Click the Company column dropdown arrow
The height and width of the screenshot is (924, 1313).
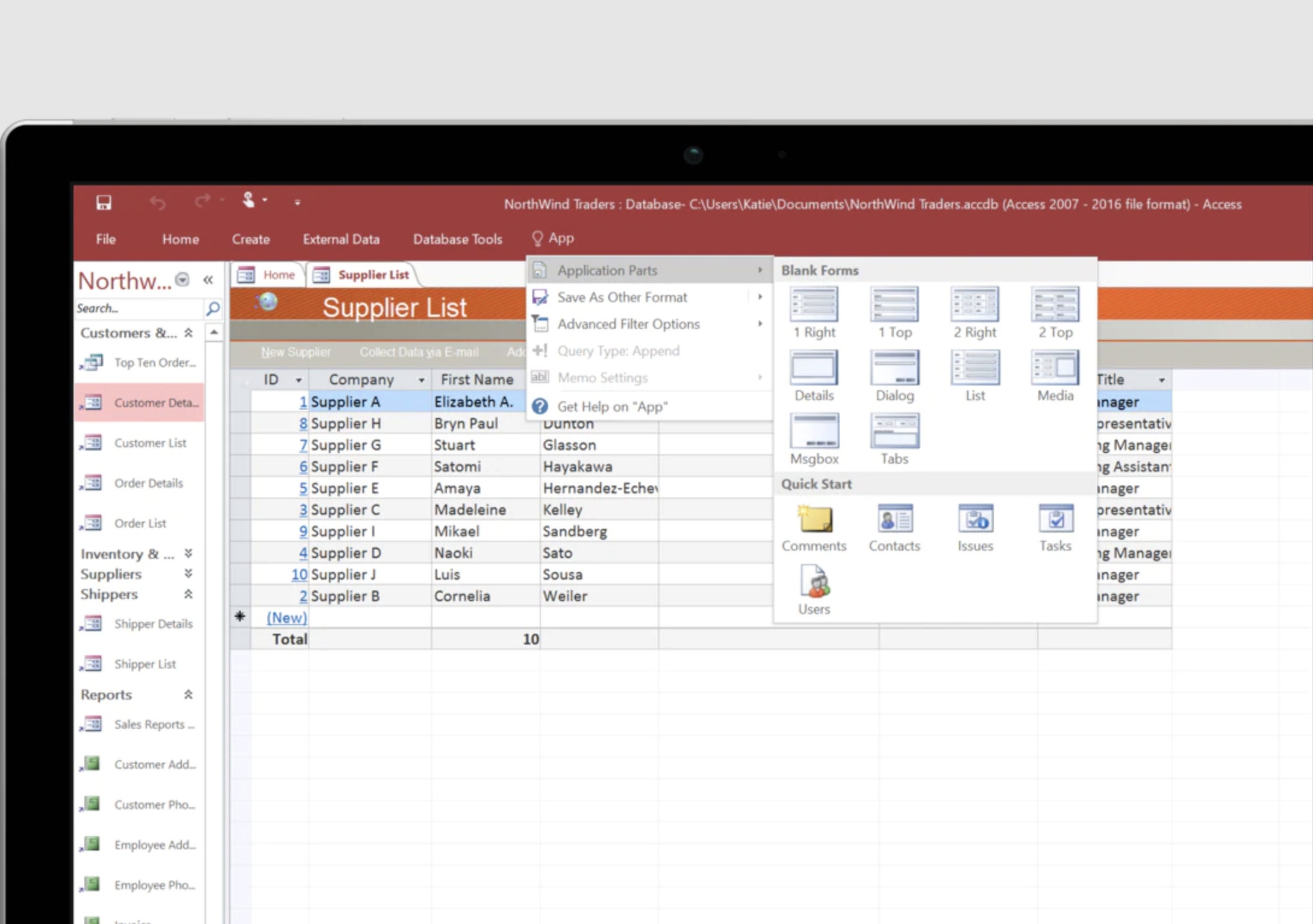click(420, 379)
